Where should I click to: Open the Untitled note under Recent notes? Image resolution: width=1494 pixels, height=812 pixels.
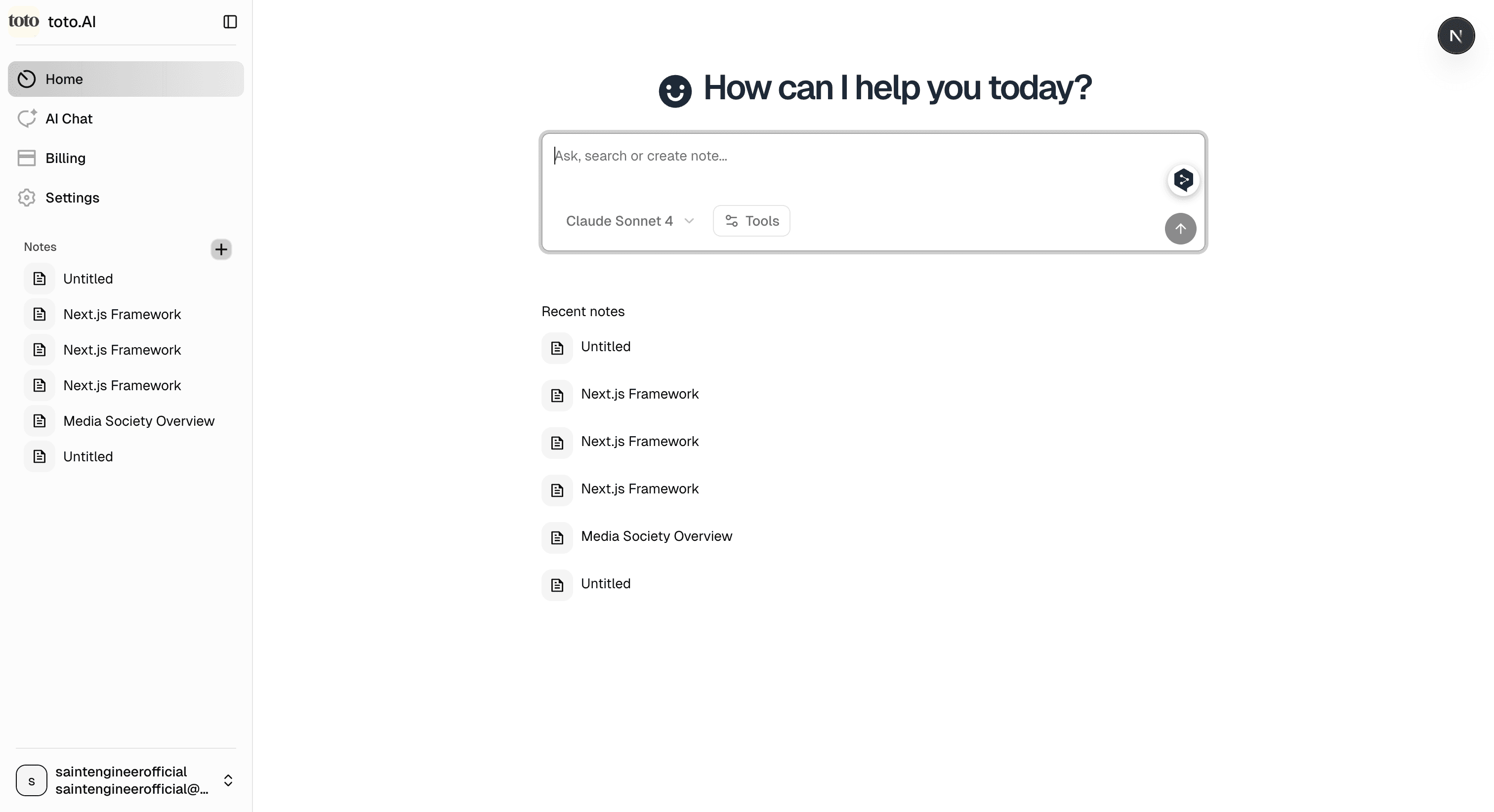[x=606, y=346]
